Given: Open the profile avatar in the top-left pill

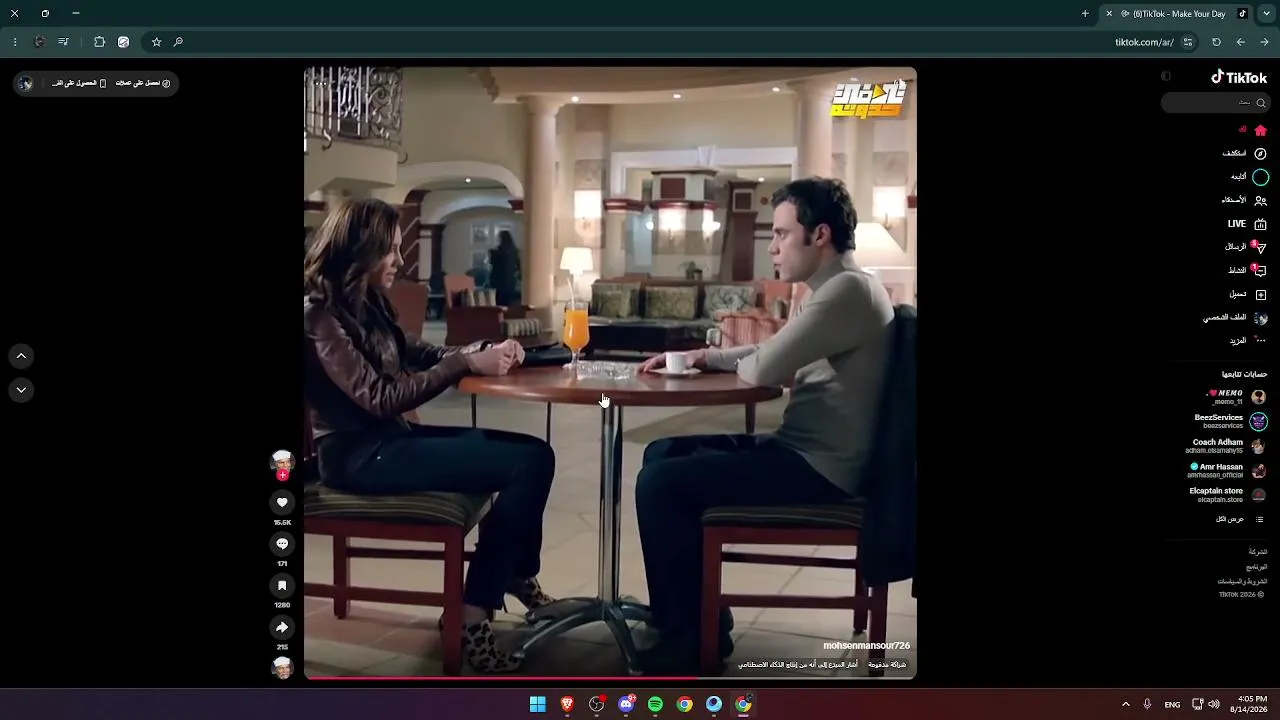Looking at the screenshot, I should (26, 83).
